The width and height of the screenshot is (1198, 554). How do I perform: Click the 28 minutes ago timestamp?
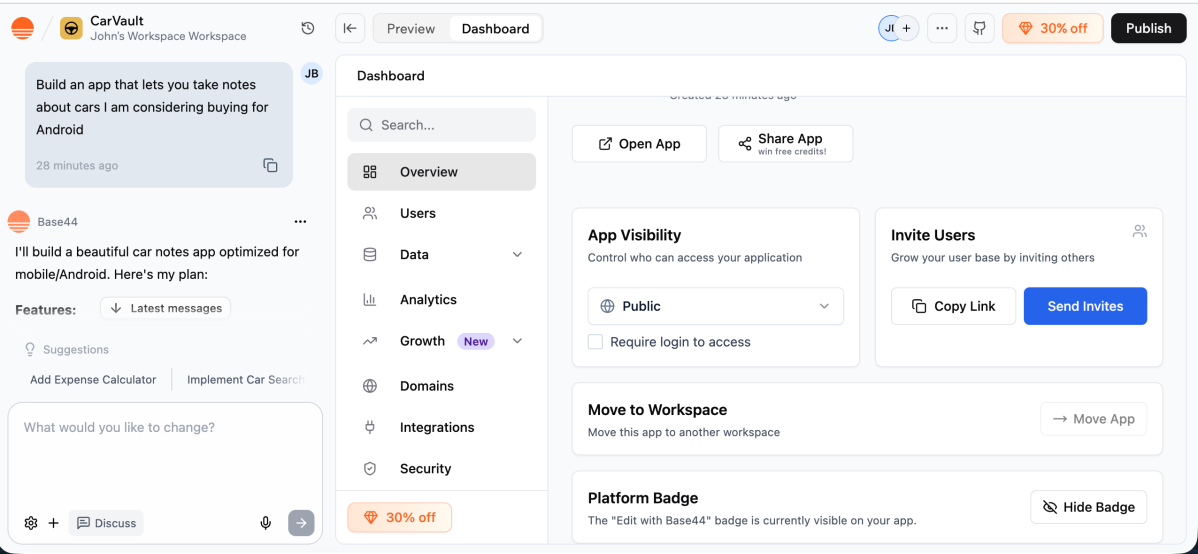[x=77, y=165]
